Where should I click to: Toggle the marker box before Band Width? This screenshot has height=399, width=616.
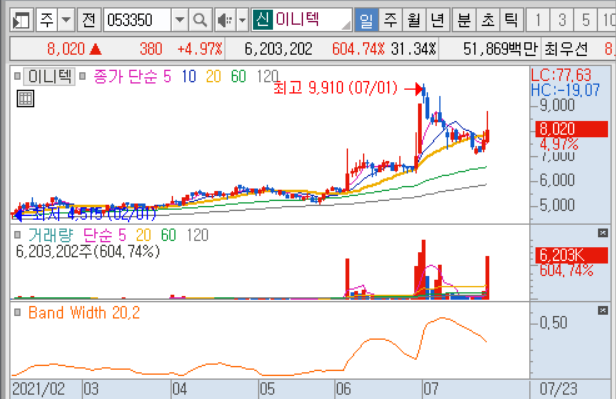click(x=17, y=313)
